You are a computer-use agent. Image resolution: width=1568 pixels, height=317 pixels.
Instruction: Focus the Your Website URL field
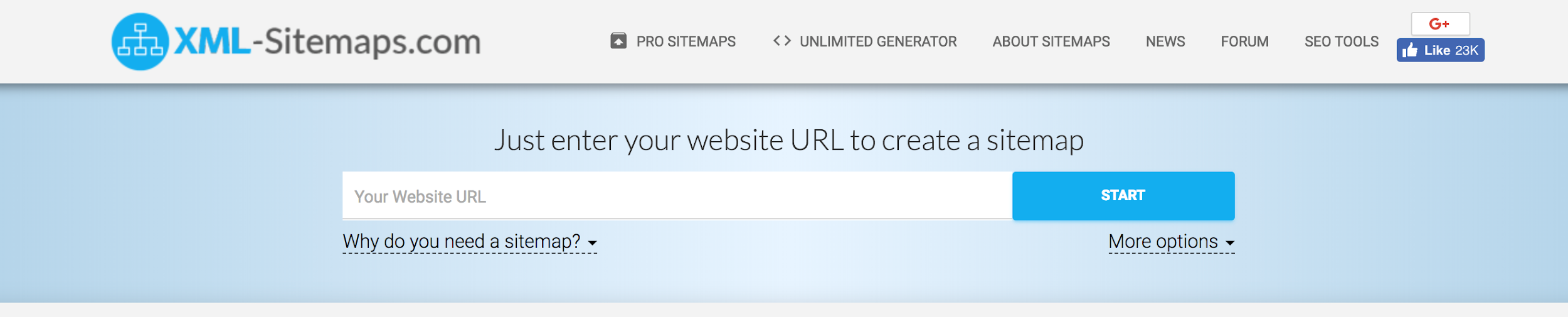click(677, 196)
